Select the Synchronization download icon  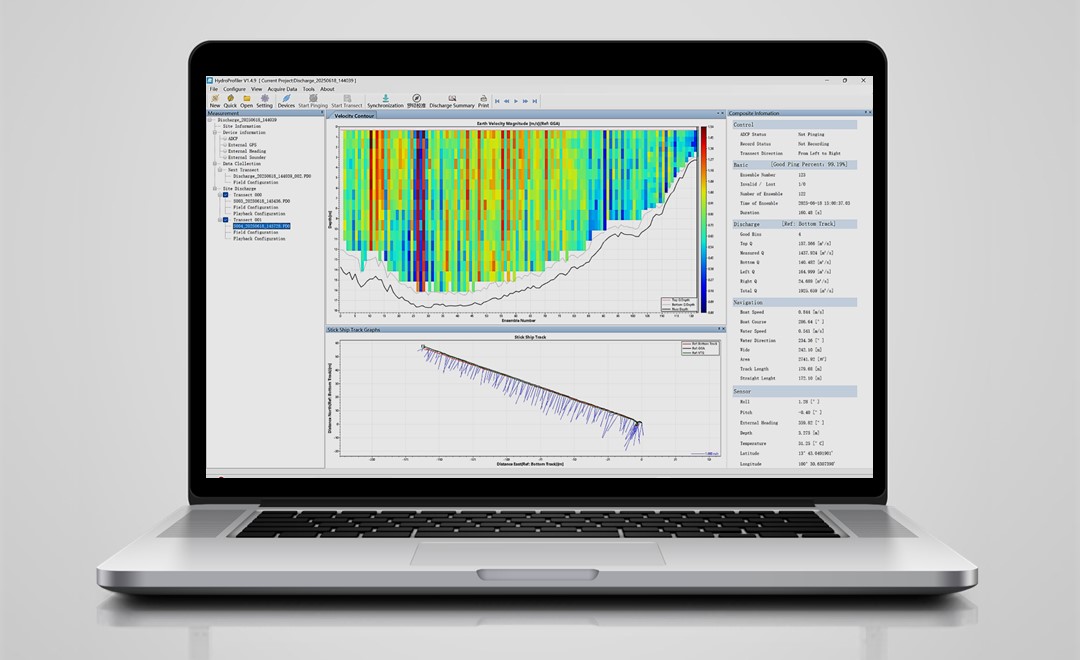tap(386, 99)
